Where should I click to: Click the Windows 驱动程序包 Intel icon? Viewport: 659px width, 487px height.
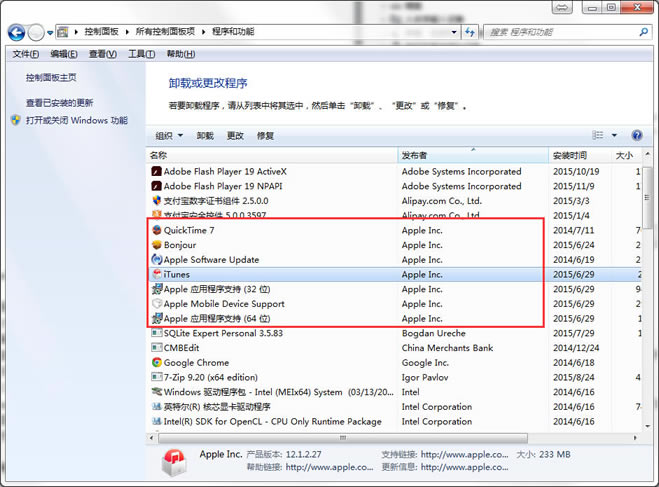(157, 392)
